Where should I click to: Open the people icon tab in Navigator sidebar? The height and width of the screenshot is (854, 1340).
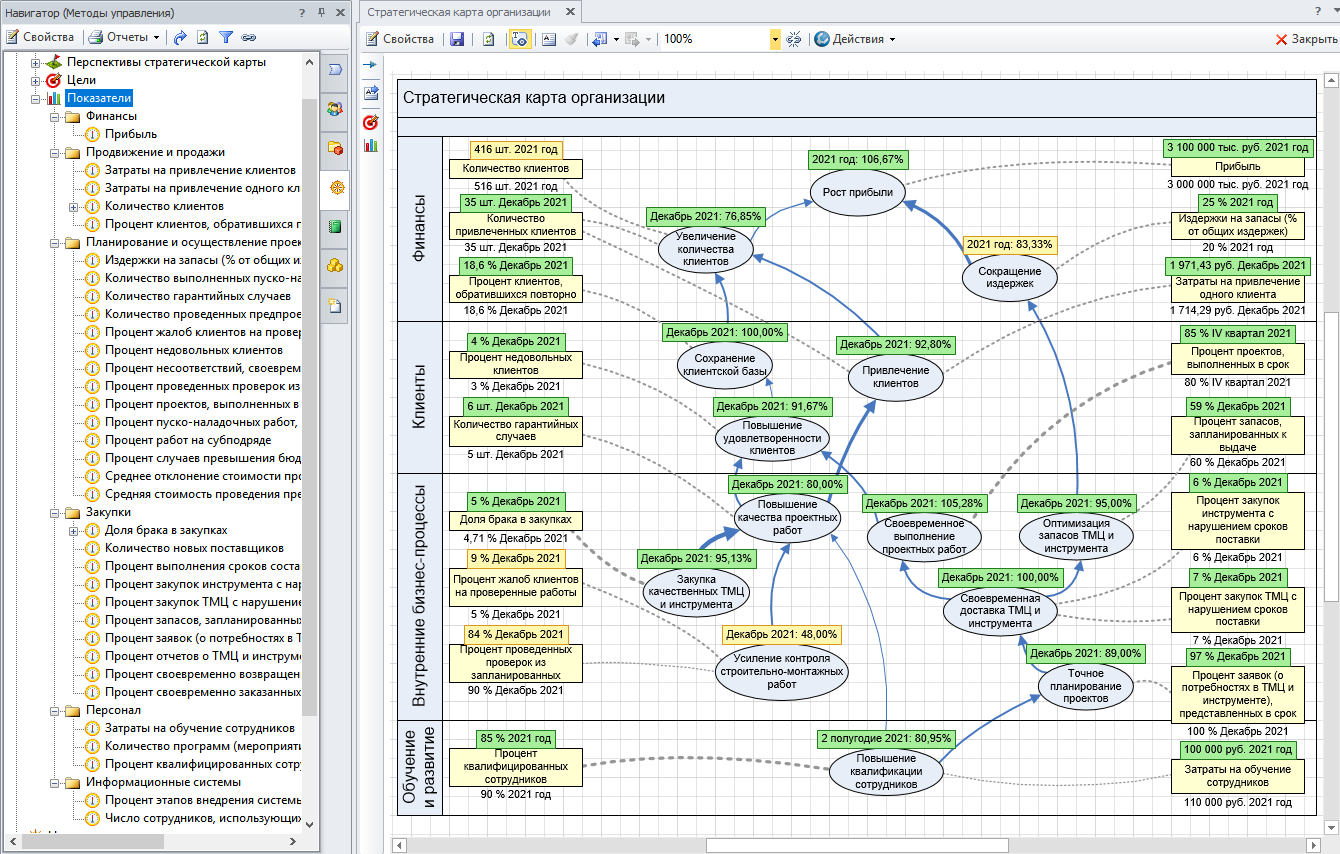[x=336, y=108]
